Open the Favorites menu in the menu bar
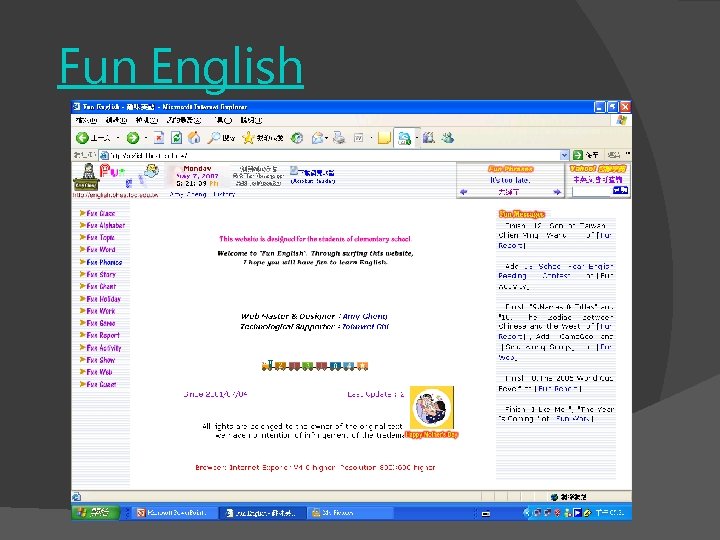The image size is (720, 540). tap(184, 120)
